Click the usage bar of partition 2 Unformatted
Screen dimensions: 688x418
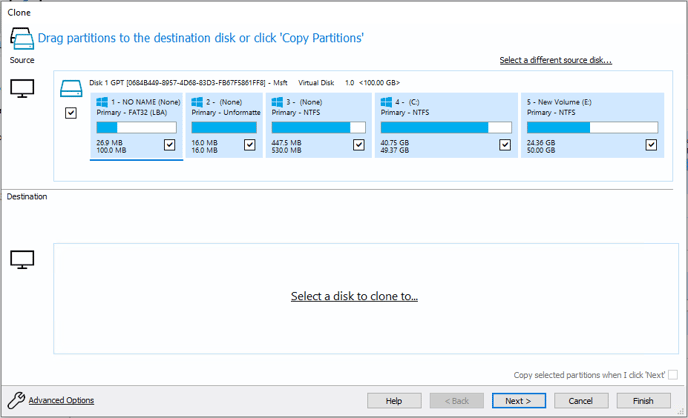tap(224, 128)
